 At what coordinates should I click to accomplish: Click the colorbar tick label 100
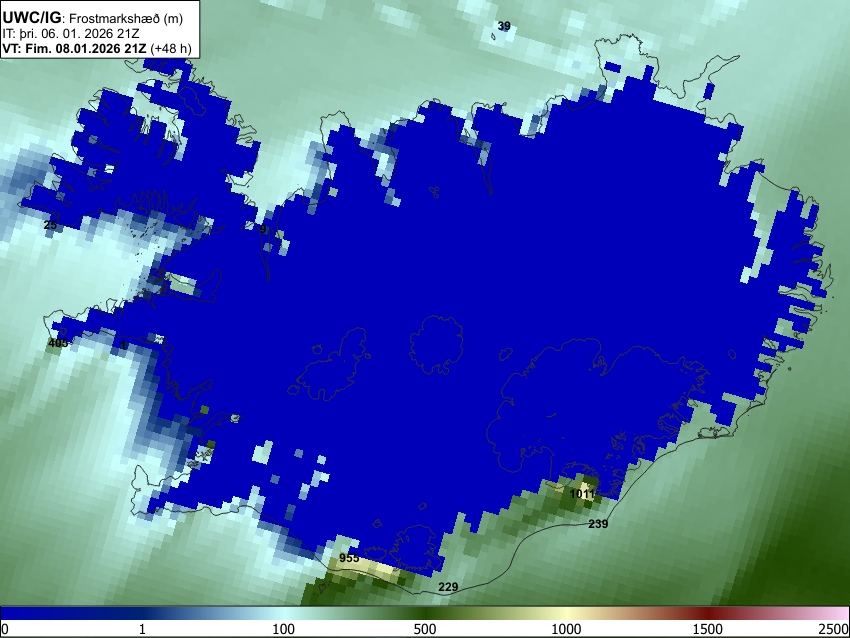click(283, 629)
